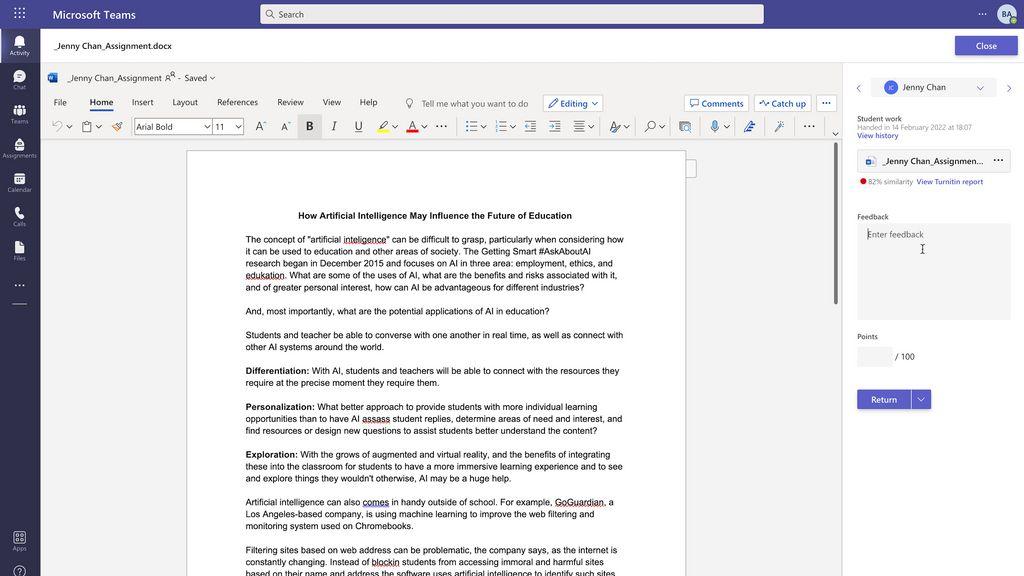This screenshot has height=576, width=1024.
Task: Open the Calendar from the sidebar
Action: click(x=20, y=182)
